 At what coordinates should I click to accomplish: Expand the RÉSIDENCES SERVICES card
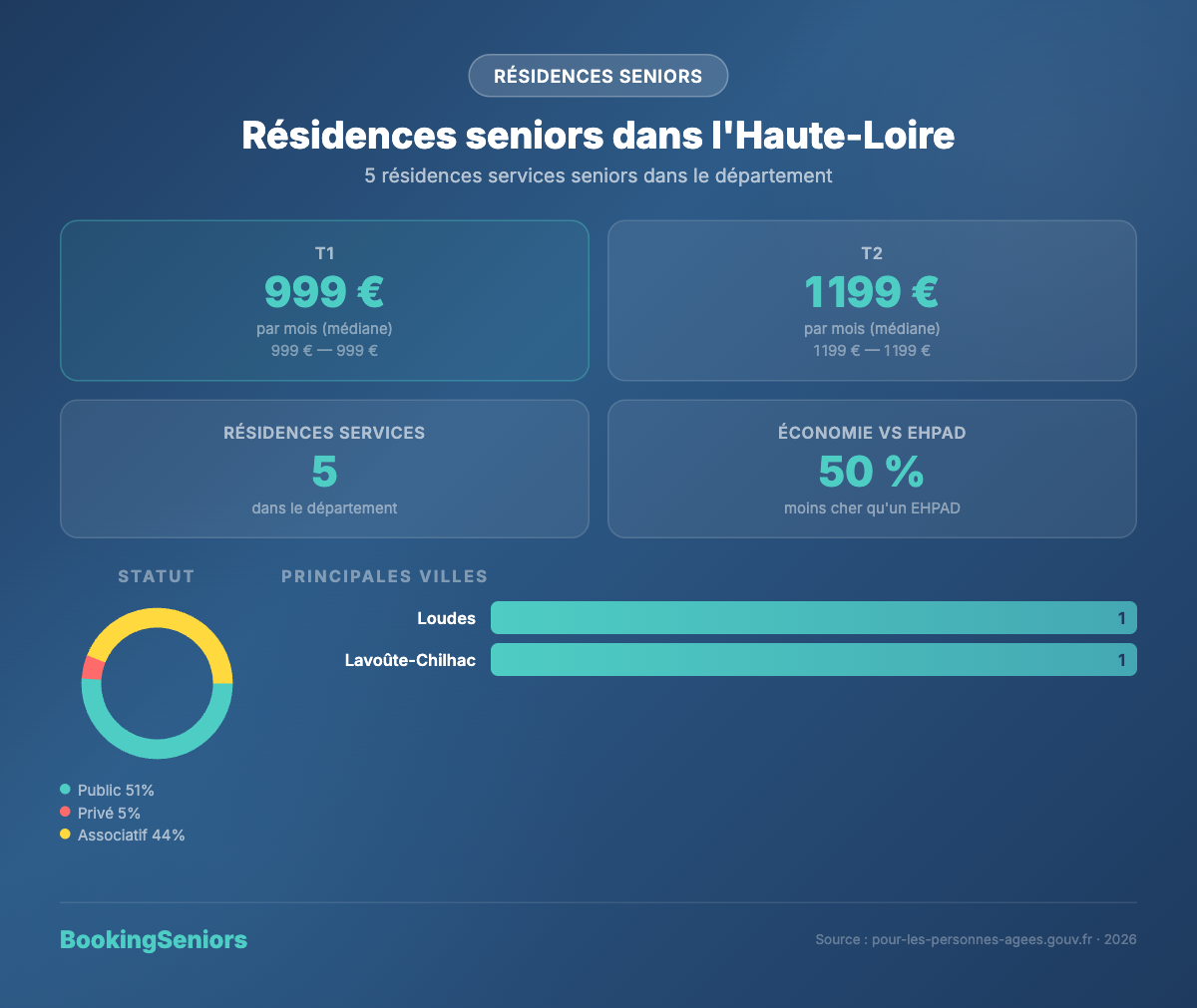coord(324,469)
